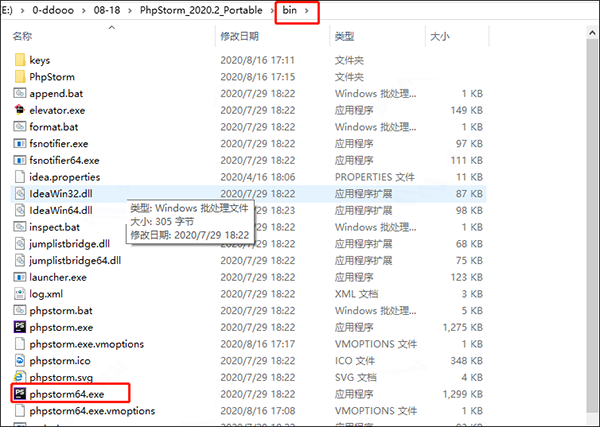Select the IdeaWin32.dll file name
600x427 pixels.
[61, 194]
